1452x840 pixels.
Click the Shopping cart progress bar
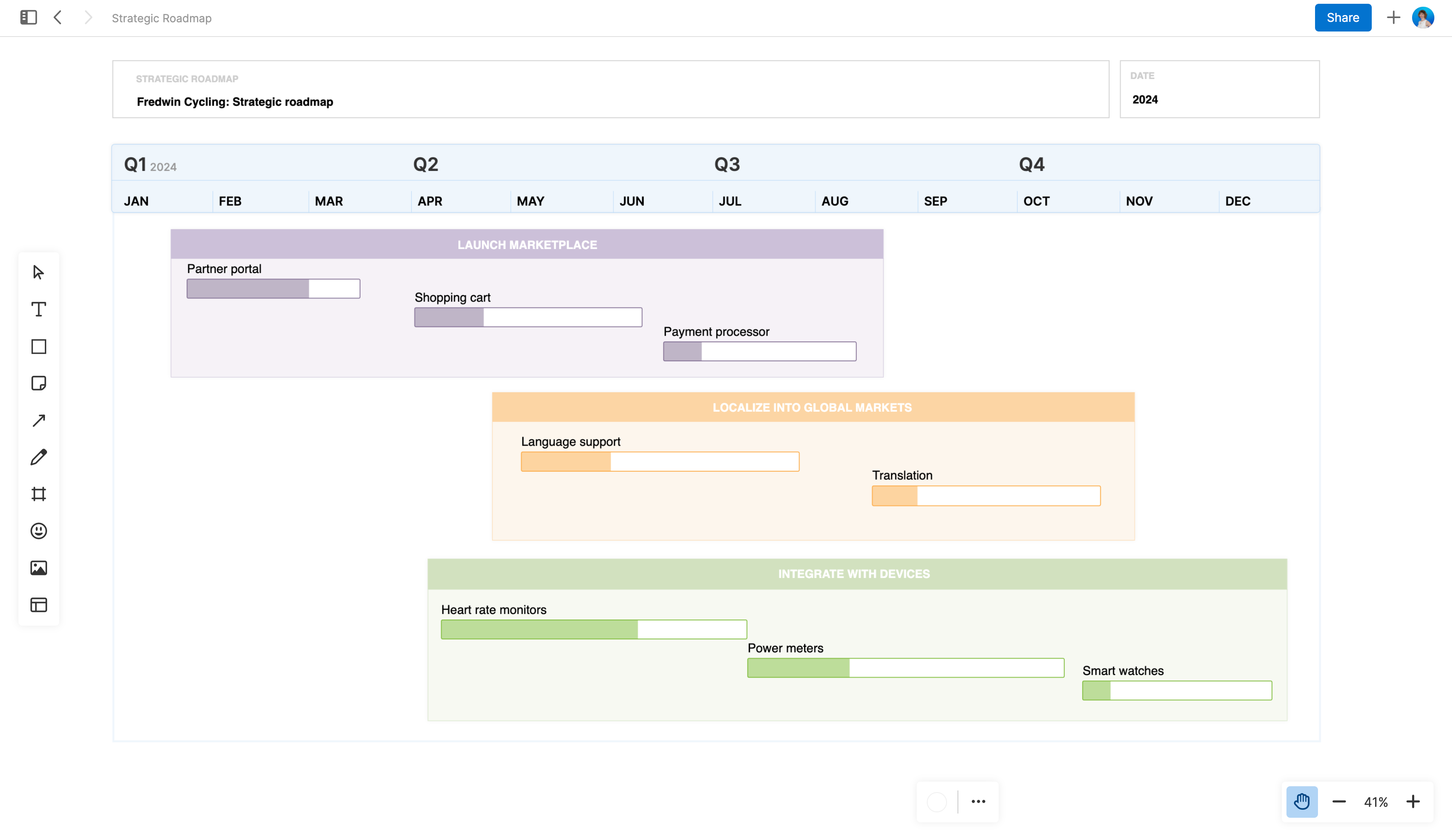pyautogui.click(x=528, y=317)
